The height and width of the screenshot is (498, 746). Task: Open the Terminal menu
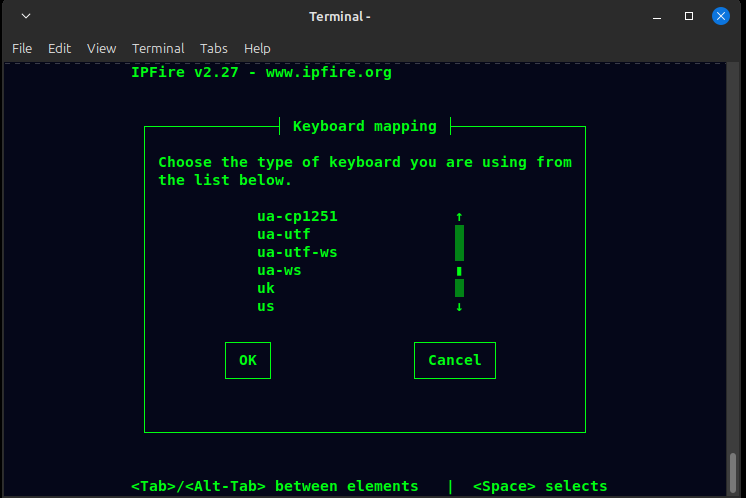(x=158, y=48)
